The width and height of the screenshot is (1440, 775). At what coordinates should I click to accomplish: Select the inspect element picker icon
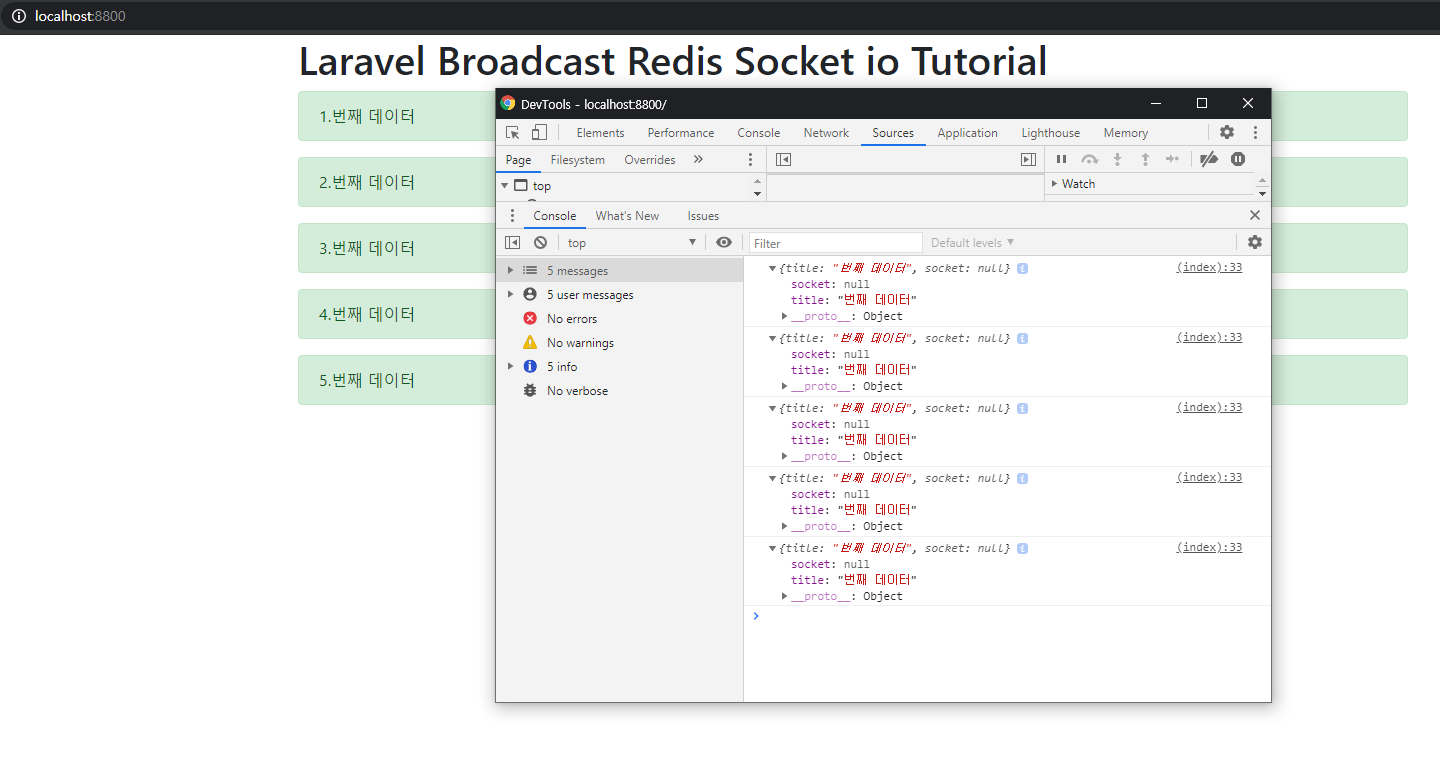(x=513, y=132)
